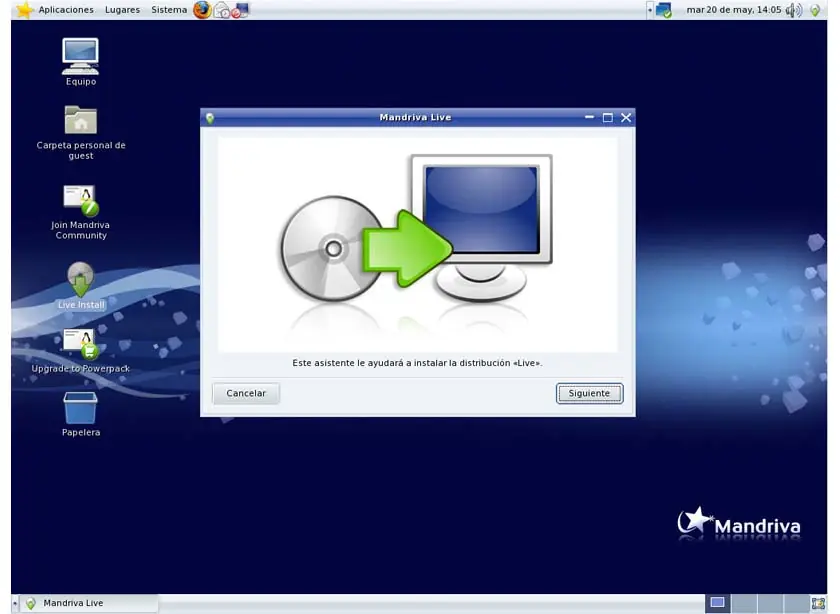Minimize the Mandriva Live window
The height and width of the screenshot is (614, 840).
[x=589, y=117]
